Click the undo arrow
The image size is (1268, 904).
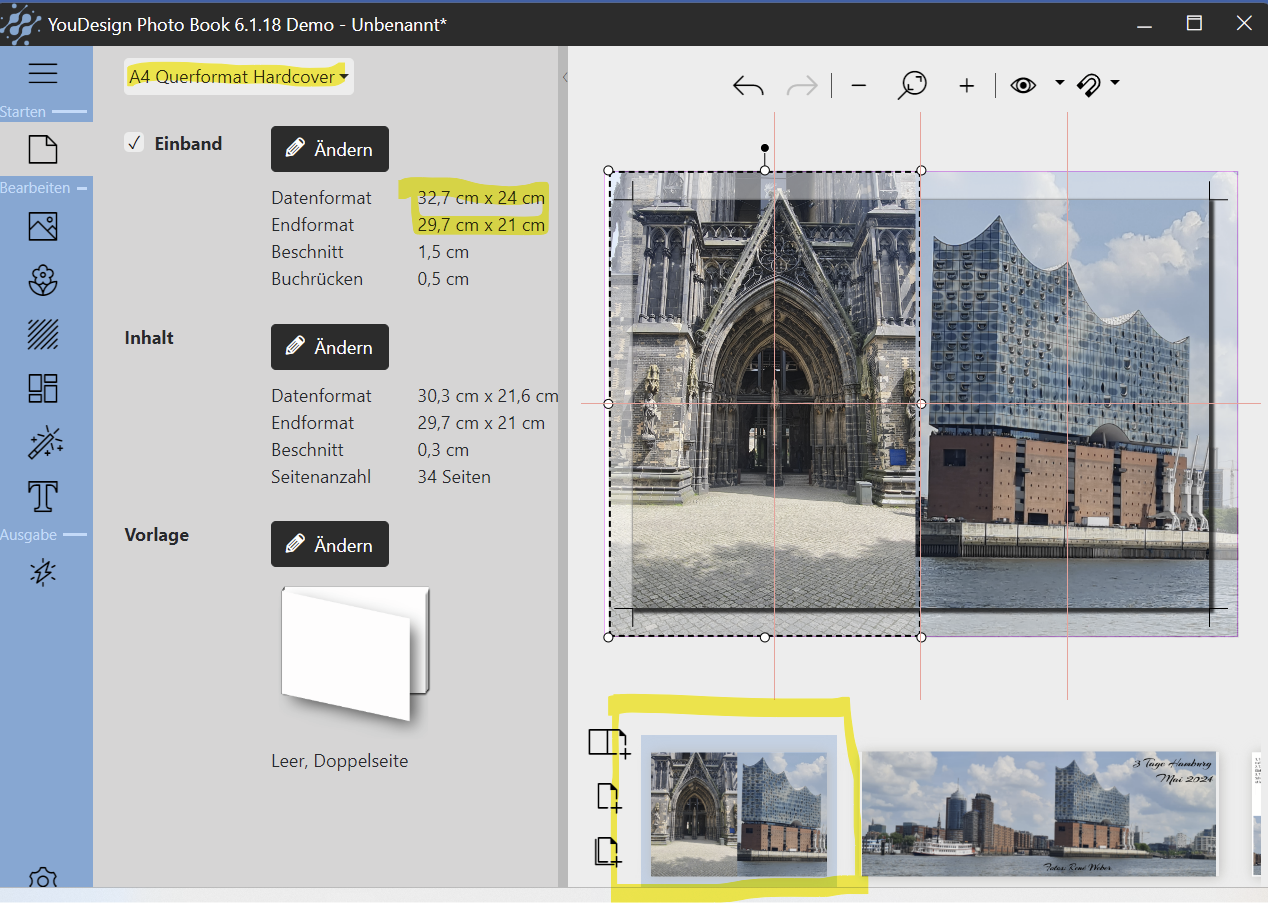coord(748,86)
